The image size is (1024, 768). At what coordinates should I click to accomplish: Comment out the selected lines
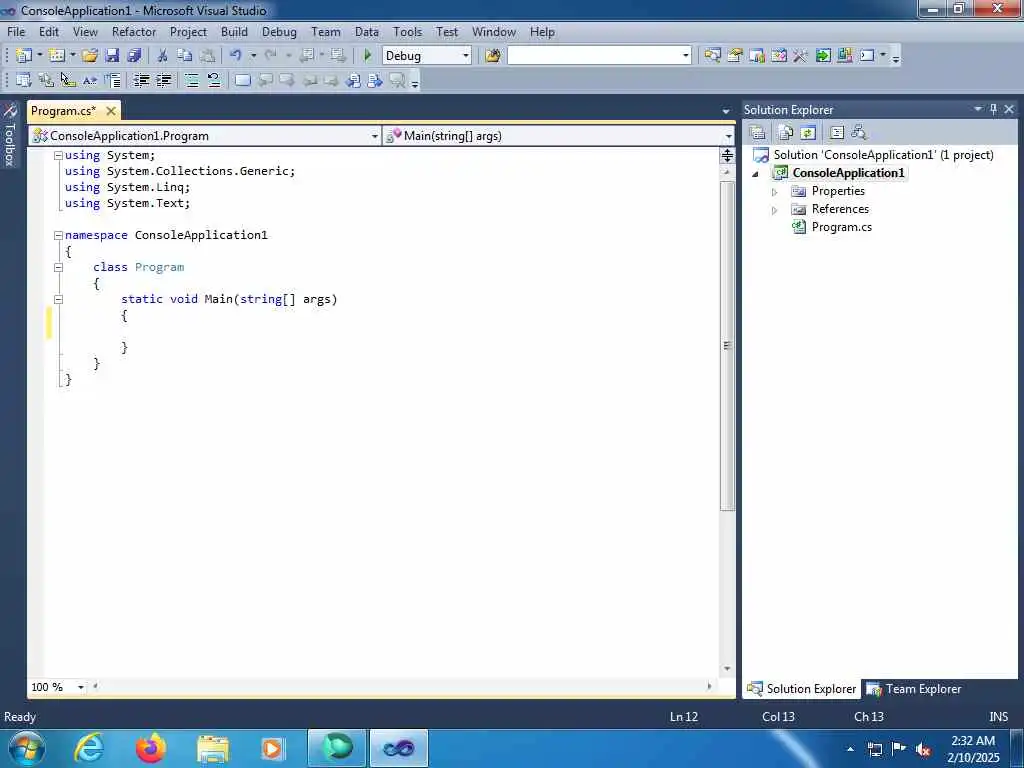(x=192, y=80)
